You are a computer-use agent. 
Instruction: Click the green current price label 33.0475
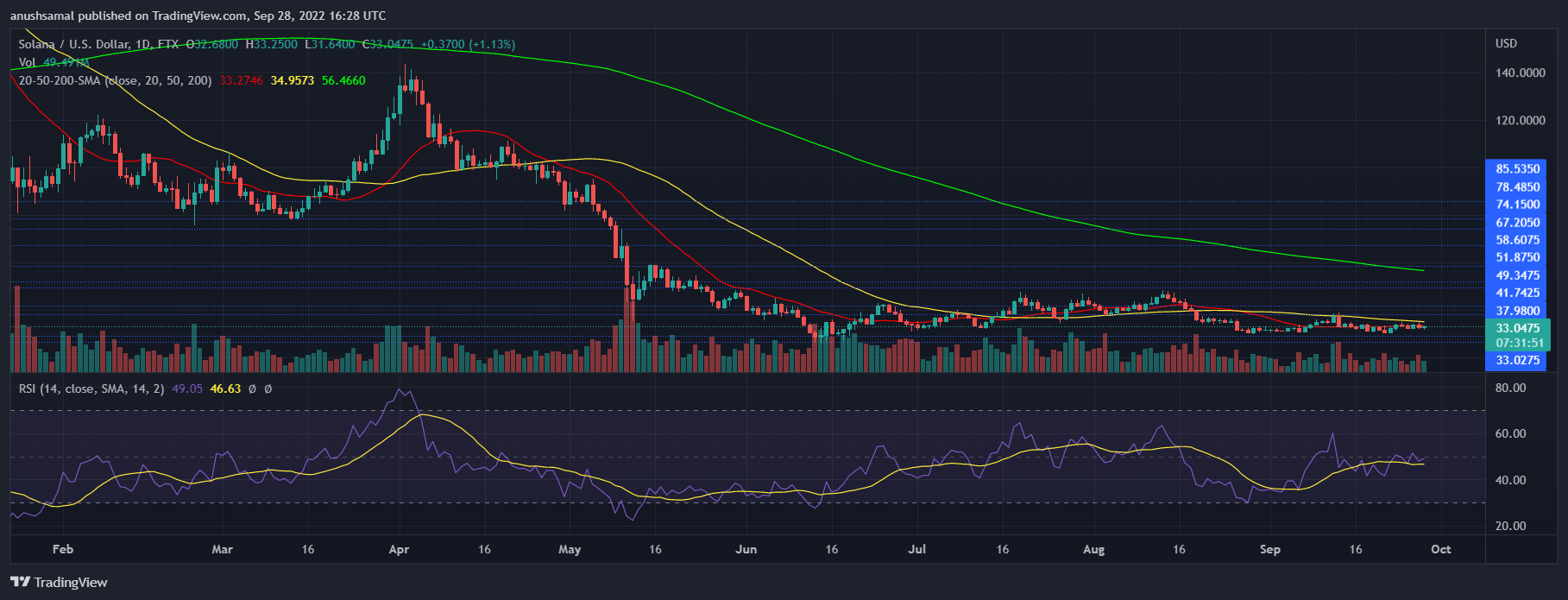(1517, 328)
